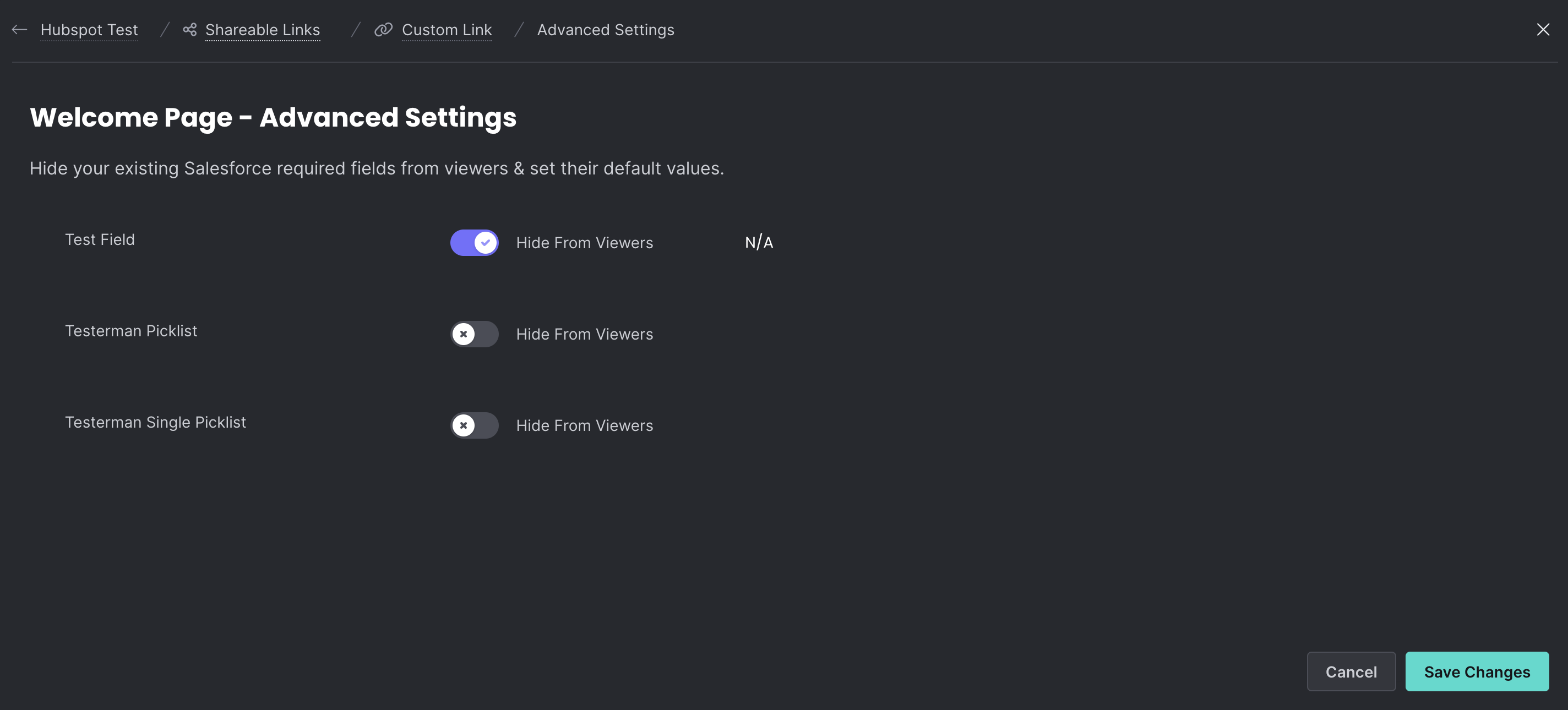The width and height of the screenshot is (1568, 710).
Task: Navigate to Custom Link breadcrumb
Action: 447,30
